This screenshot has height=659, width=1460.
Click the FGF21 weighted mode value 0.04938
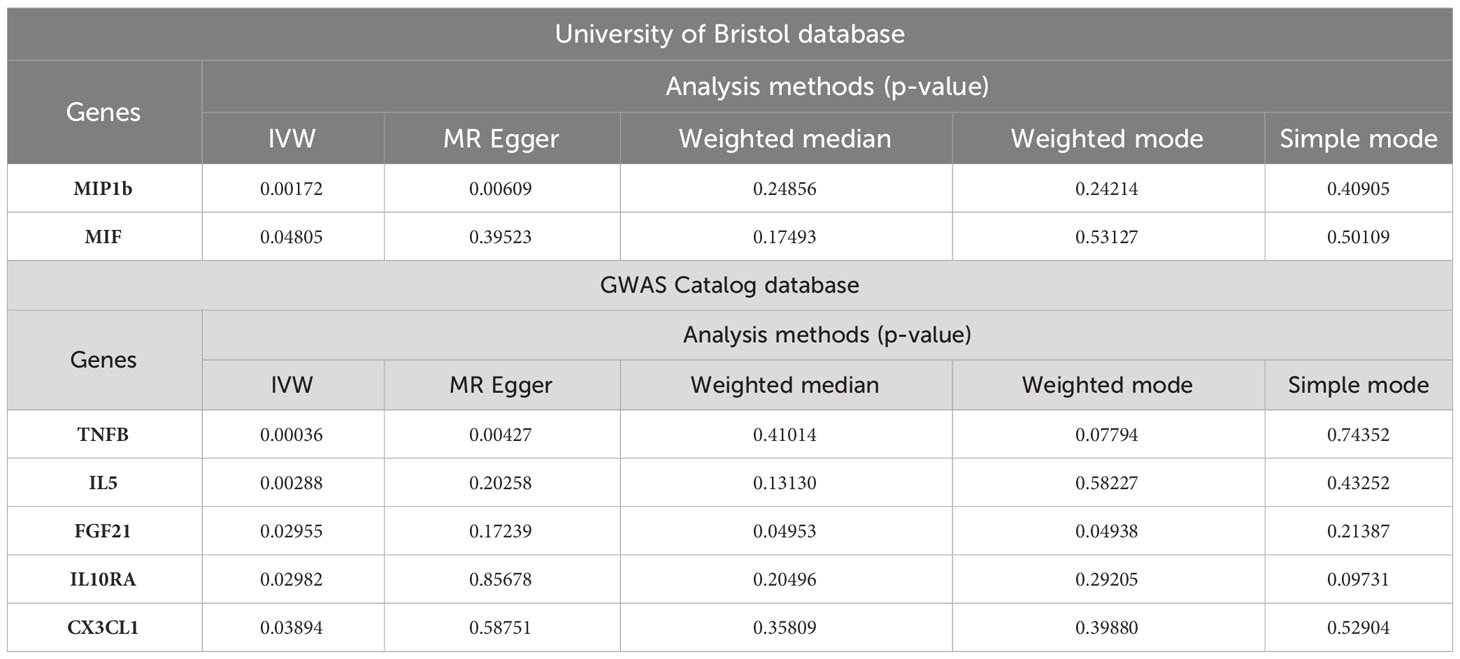(1107, 531)
